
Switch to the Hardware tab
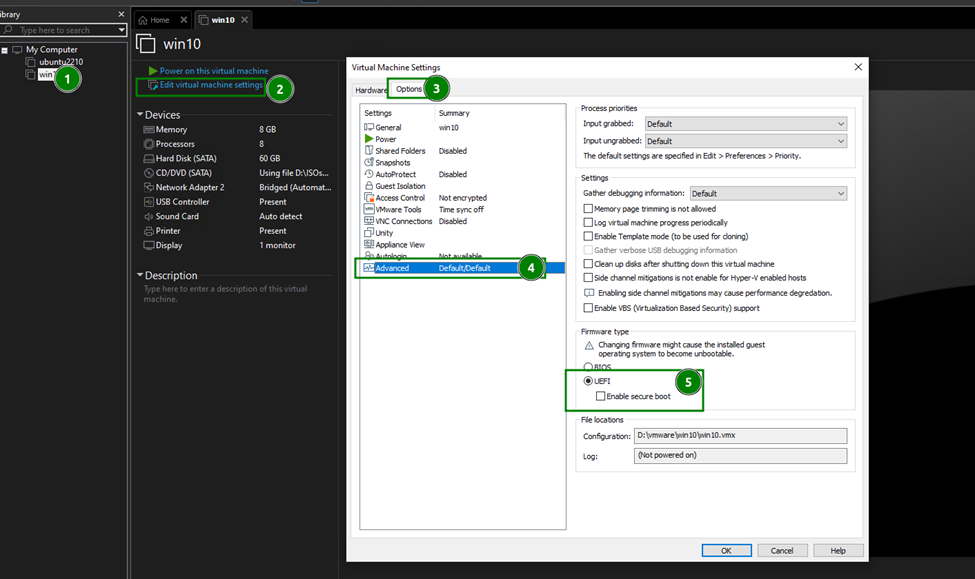370,90
